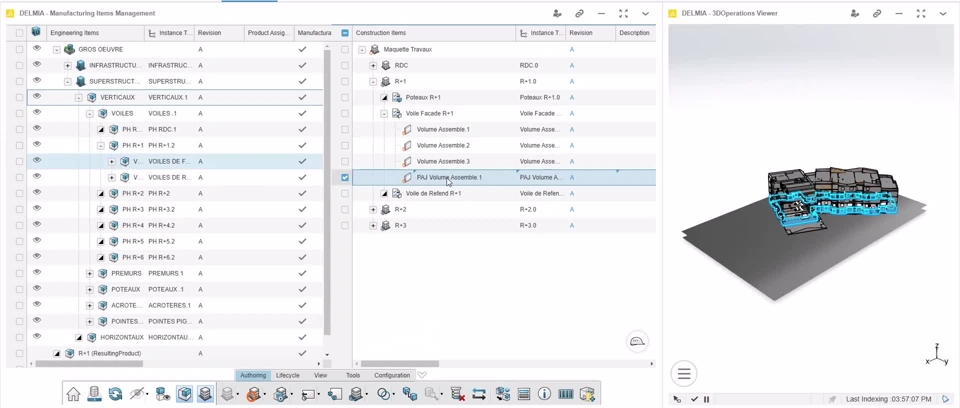Select Voile de Refend R+1 item
The width and height of the screenshot is (960, 408).
433,193
